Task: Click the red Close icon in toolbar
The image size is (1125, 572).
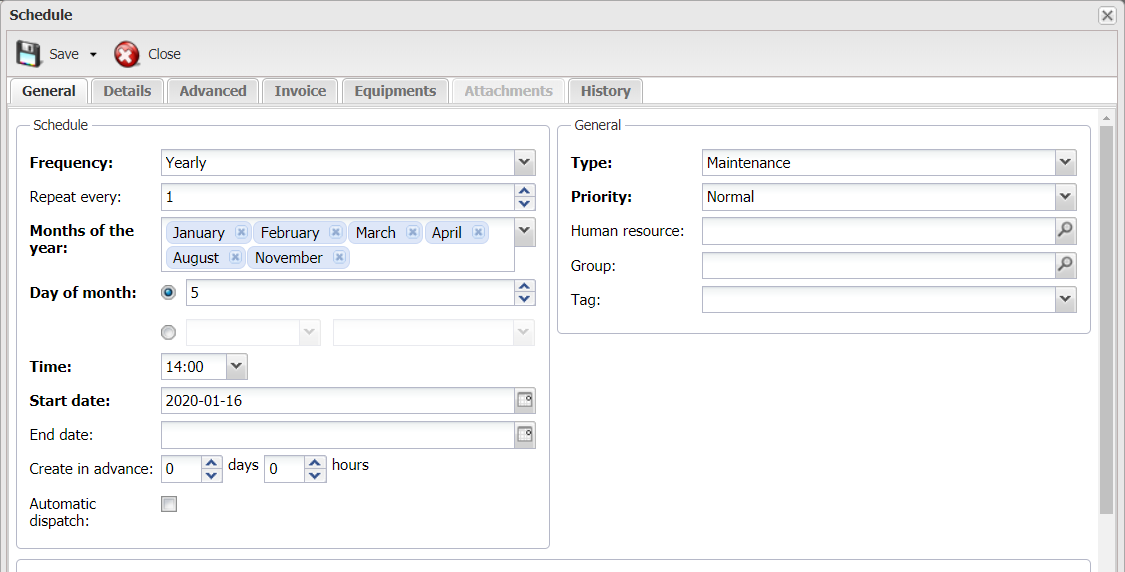Action: pos(127,54)
